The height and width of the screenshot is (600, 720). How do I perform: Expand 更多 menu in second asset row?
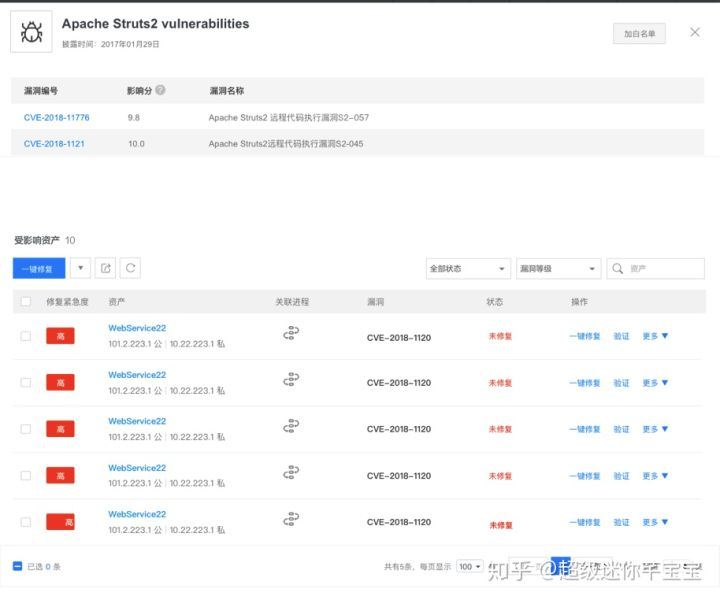point(655,383)
